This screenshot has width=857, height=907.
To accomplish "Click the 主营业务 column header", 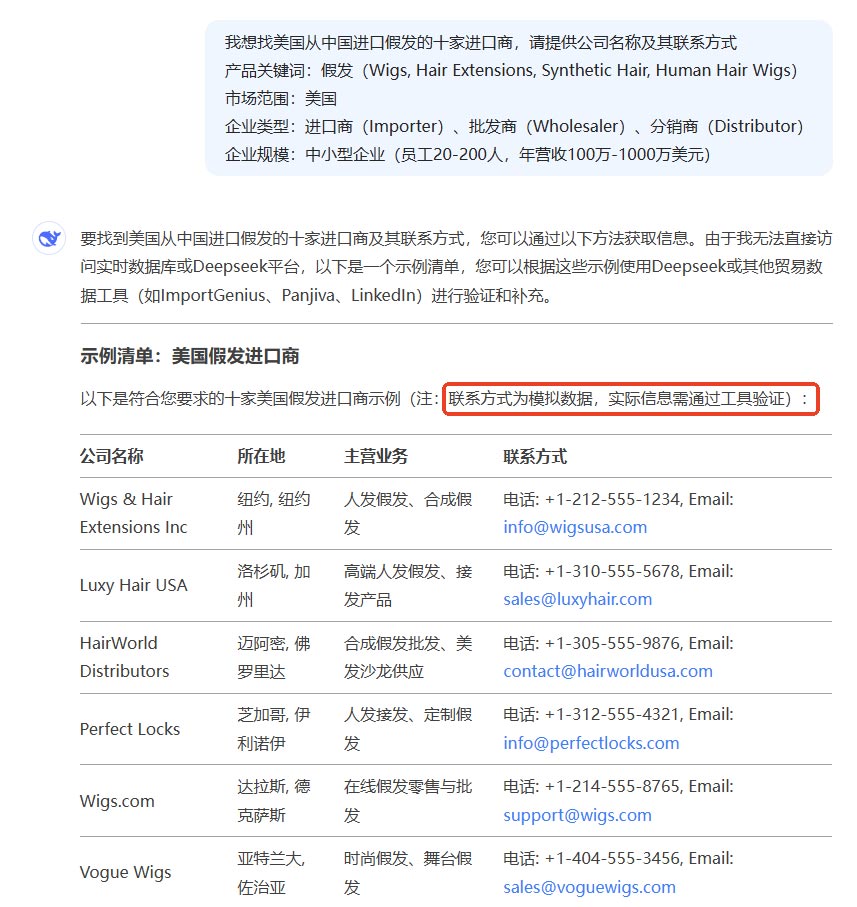I will coord(376,456).
